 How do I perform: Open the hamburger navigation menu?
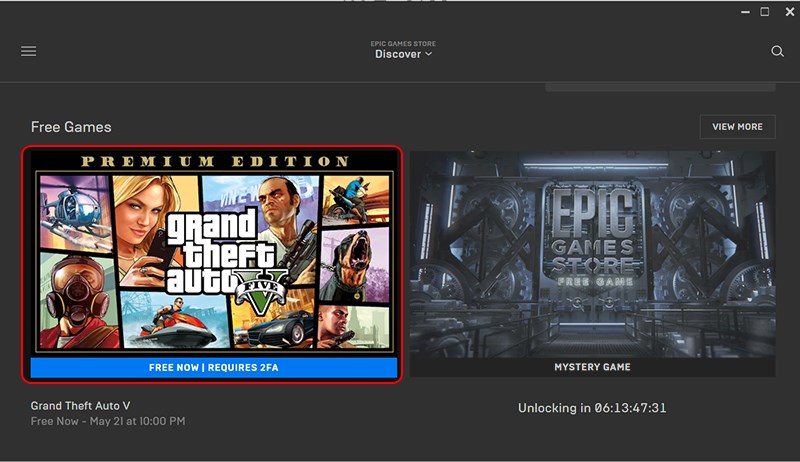(x=29, y=51)
